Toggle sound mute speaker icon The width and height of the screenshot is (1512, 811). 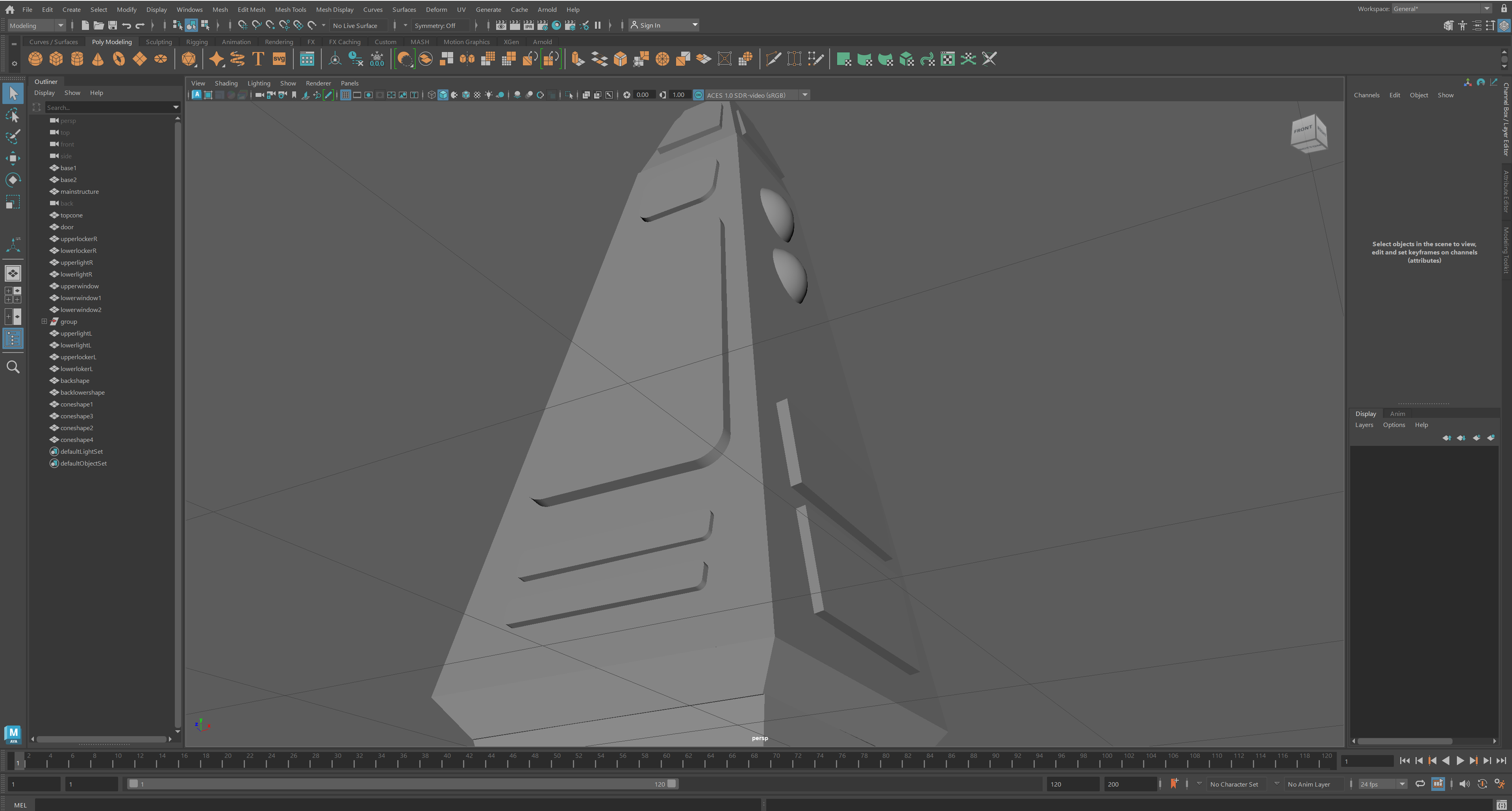pos(1464,784)
